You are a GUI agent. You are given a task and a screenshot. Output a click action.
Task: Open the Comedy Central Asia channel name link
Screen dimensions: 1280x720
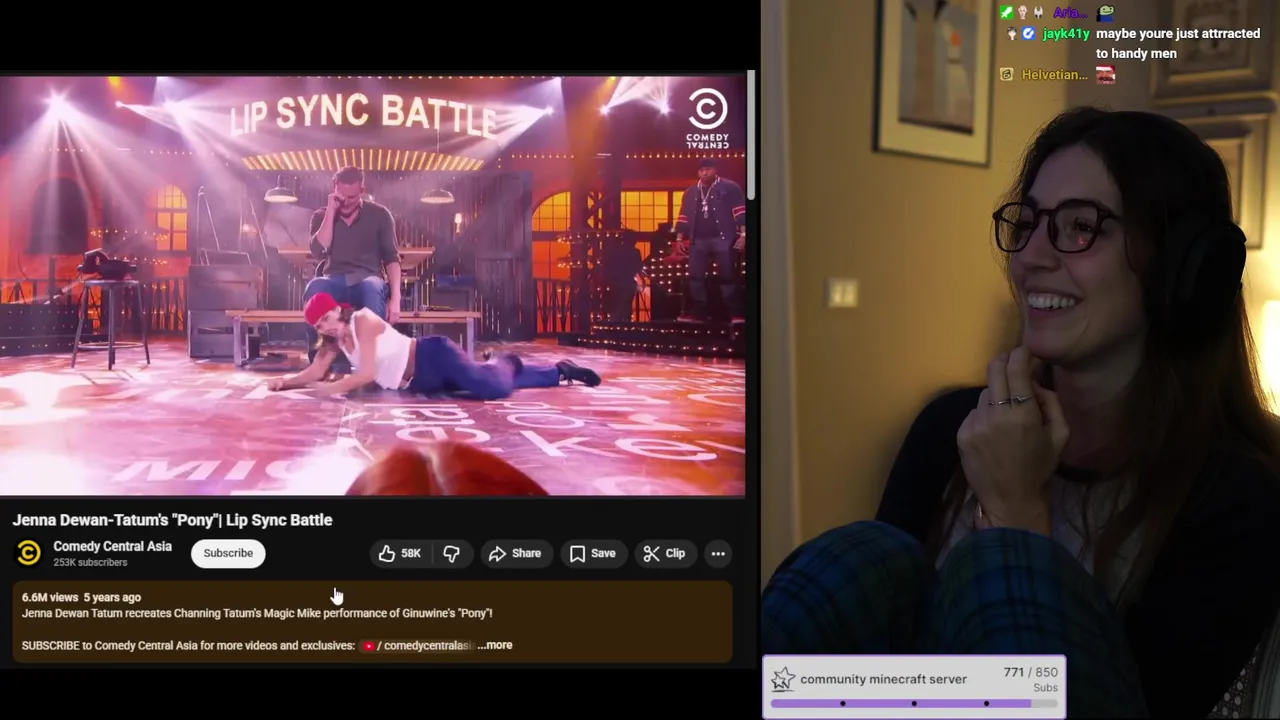[112, 547]
